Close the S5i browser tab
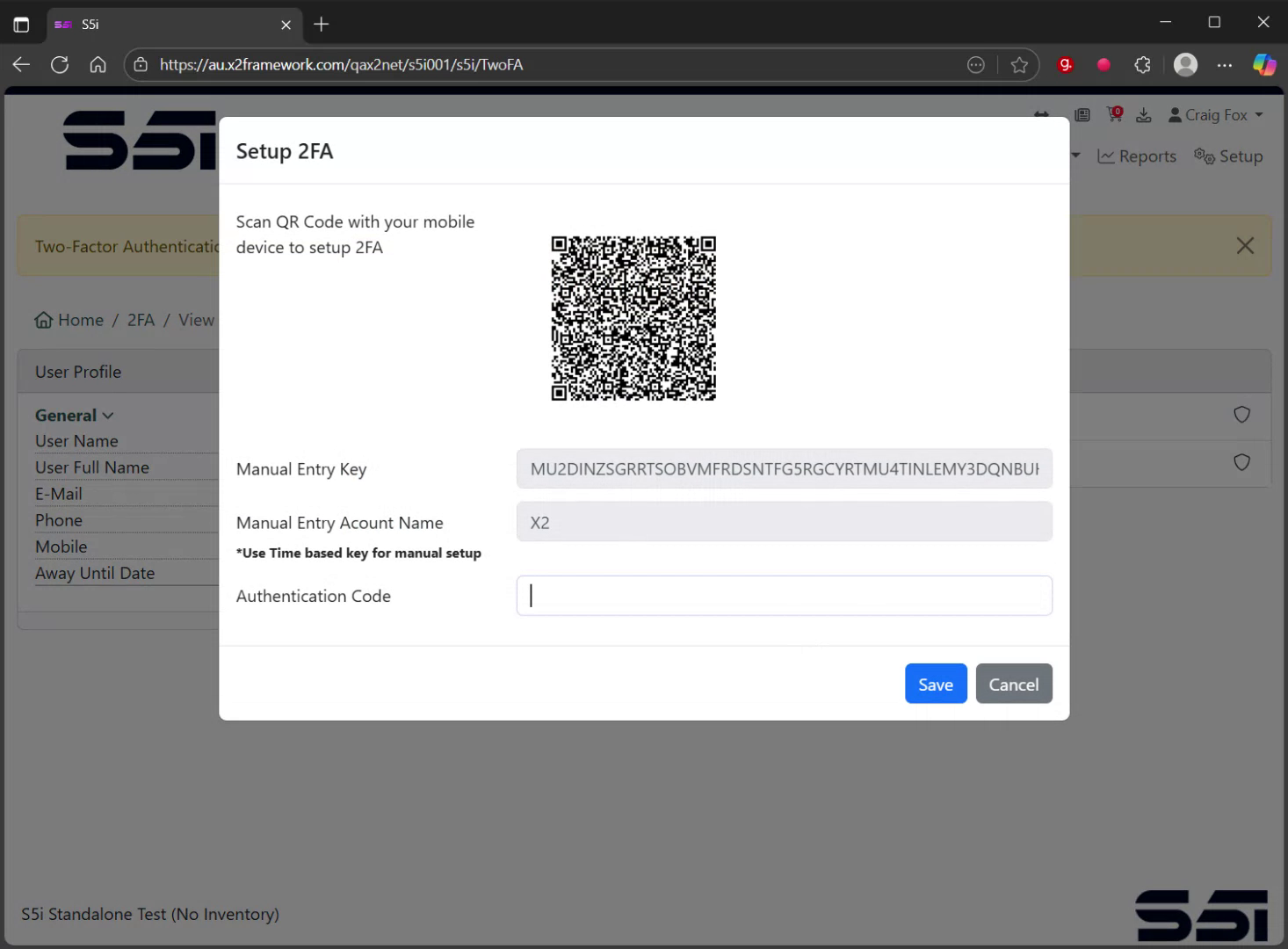 (x=286, y=25)
